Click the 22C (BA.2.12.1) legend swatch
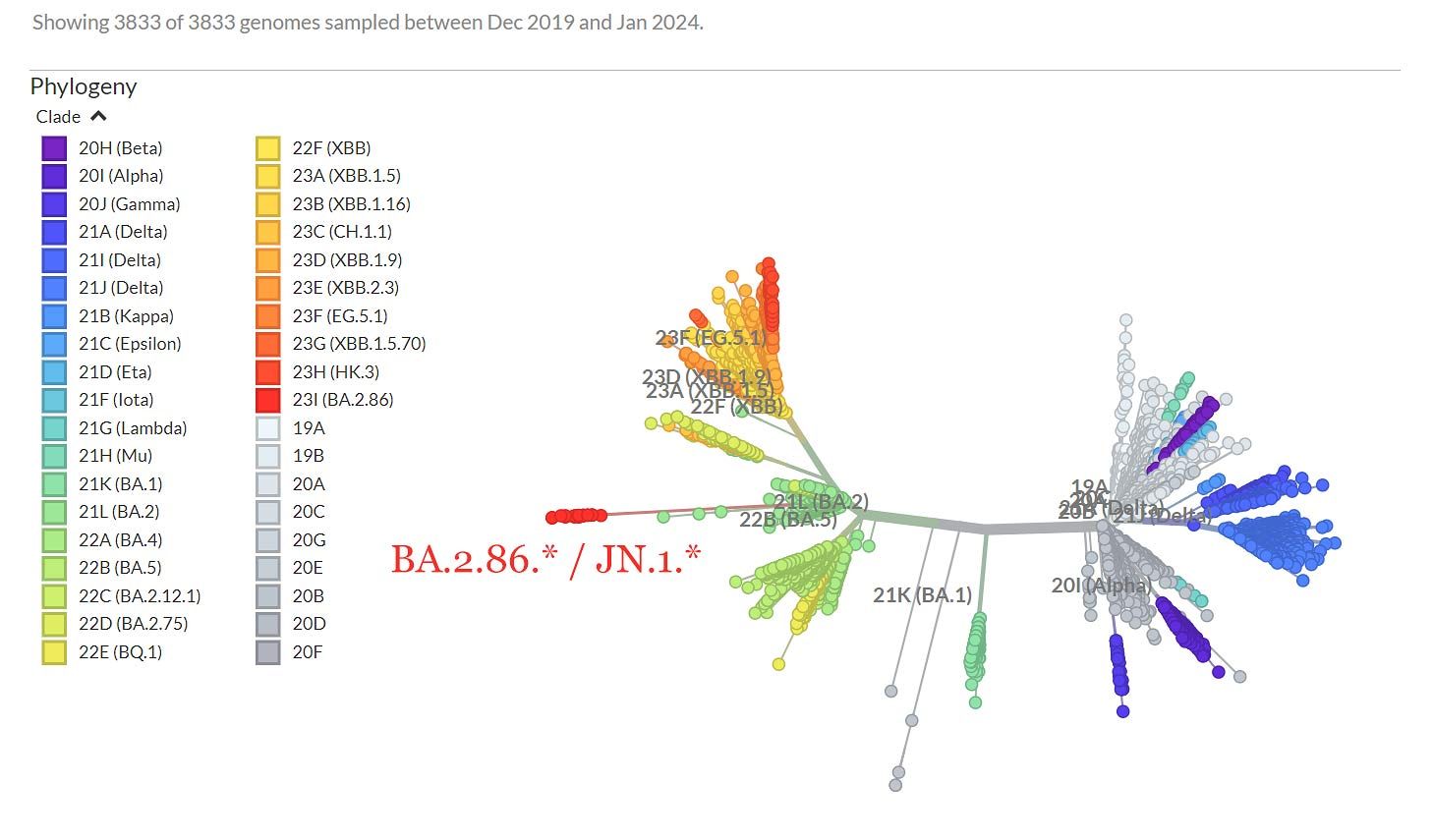 click(54, 596)
